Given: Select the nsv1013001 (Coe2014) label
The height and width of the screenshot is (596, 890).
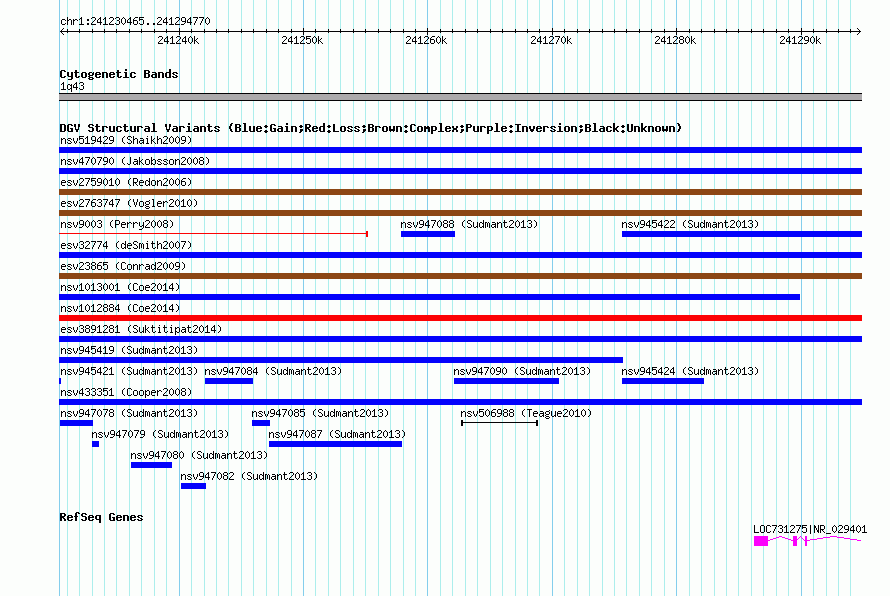Looking at the screenshot, I should (x=120, y=287).
